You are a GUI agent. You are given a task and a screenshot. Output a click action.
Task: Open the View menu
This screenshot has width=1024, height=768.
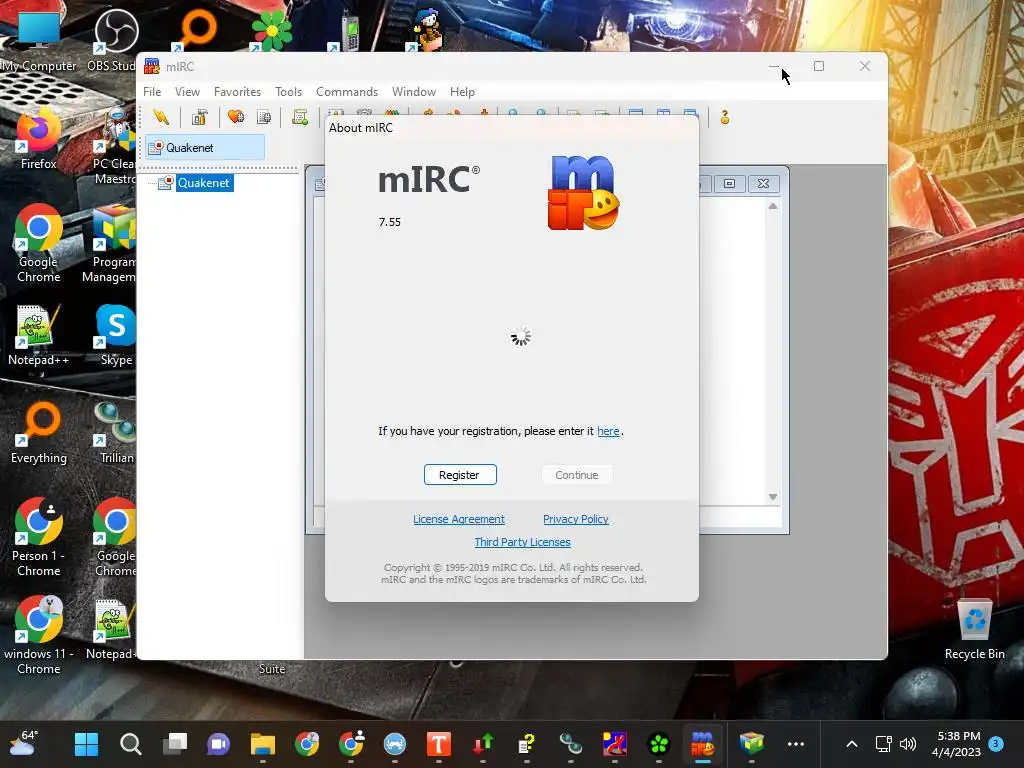[187, 91]
